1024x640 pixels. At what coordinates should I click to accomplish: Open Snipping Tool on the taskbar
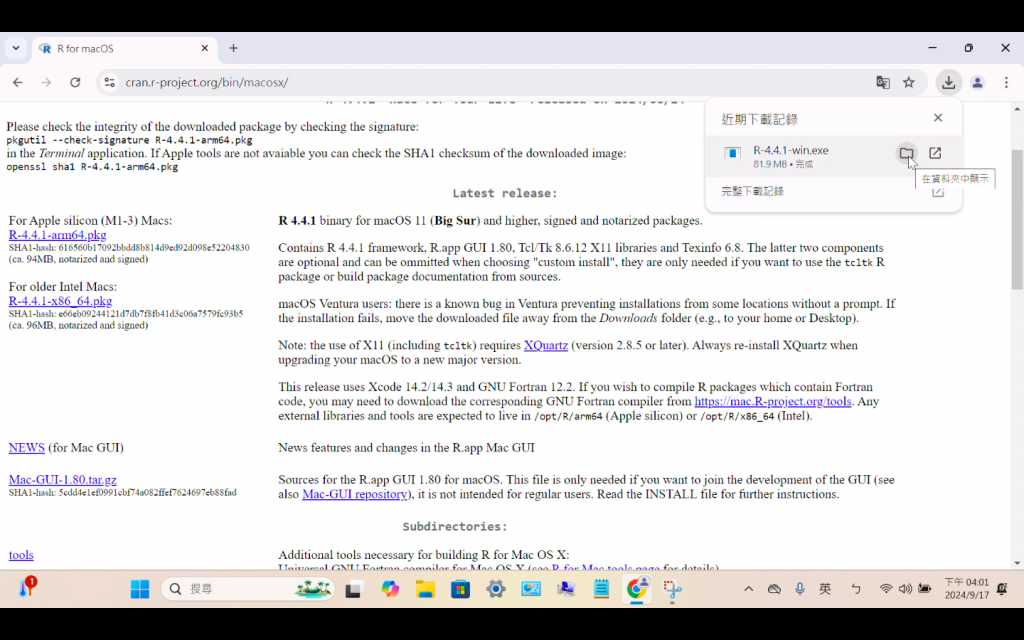(x=672, y=589)
